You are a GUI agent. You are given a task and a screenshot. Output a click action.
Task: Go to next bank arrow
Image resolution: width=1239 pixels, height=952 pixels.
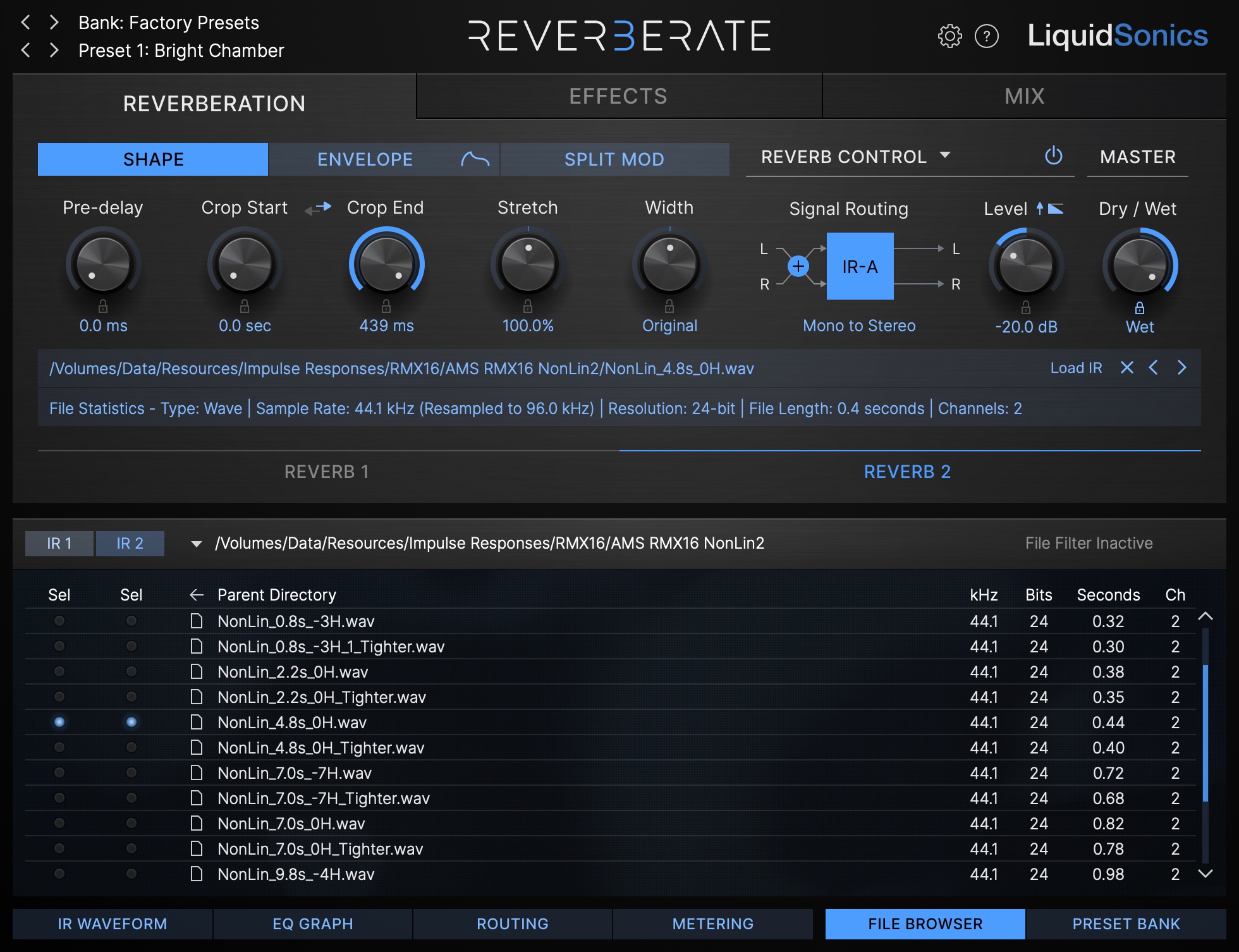point(54,22)
